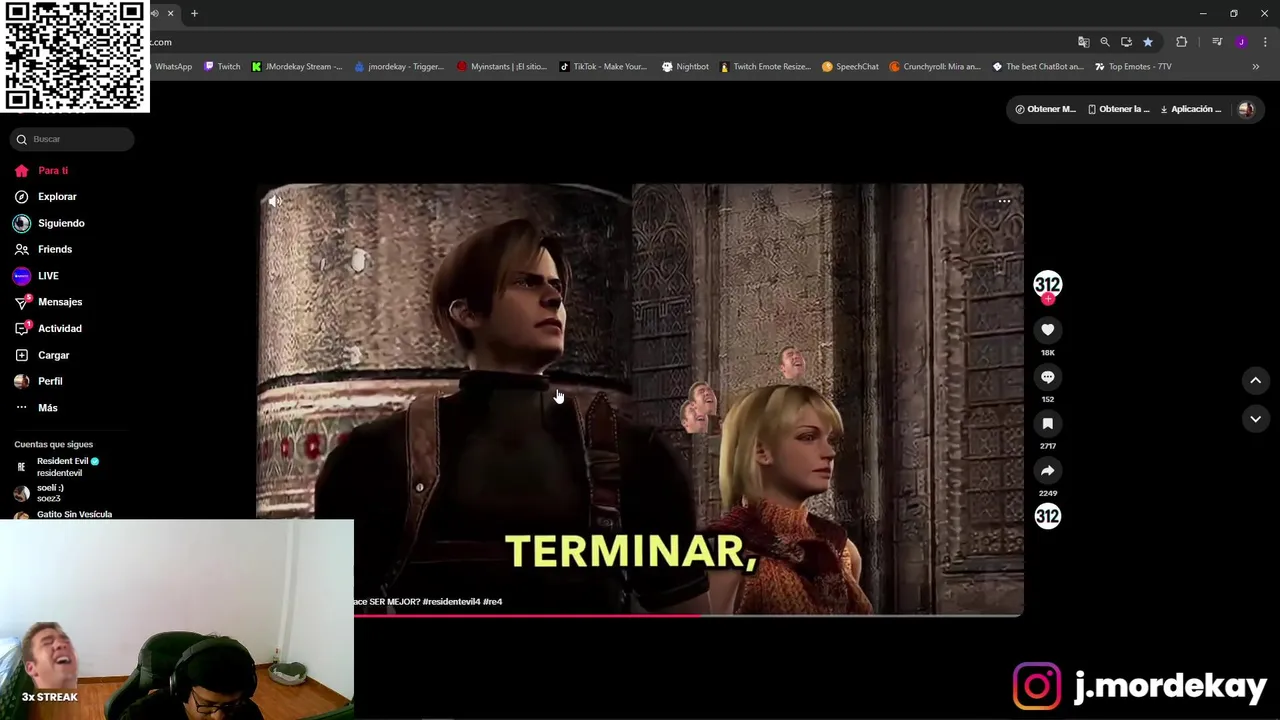
Task: Go to the next video with down chevron
Action: [1255, 419]
